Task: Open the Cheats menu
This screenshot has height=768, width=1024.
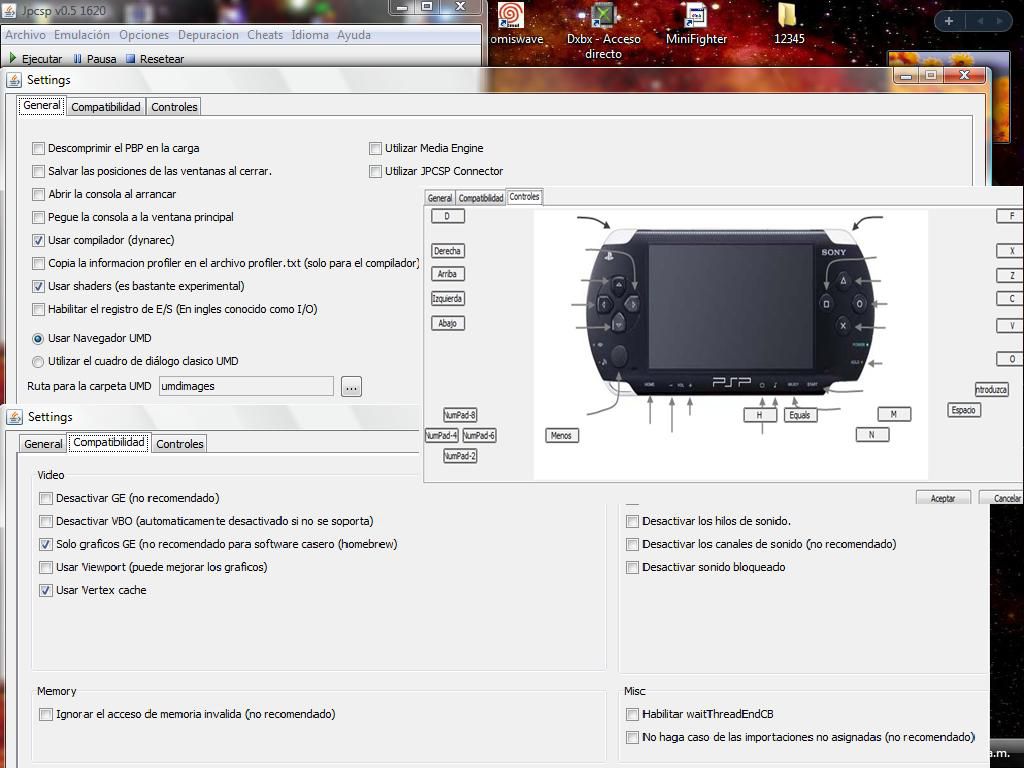Action: click(265, 35)
